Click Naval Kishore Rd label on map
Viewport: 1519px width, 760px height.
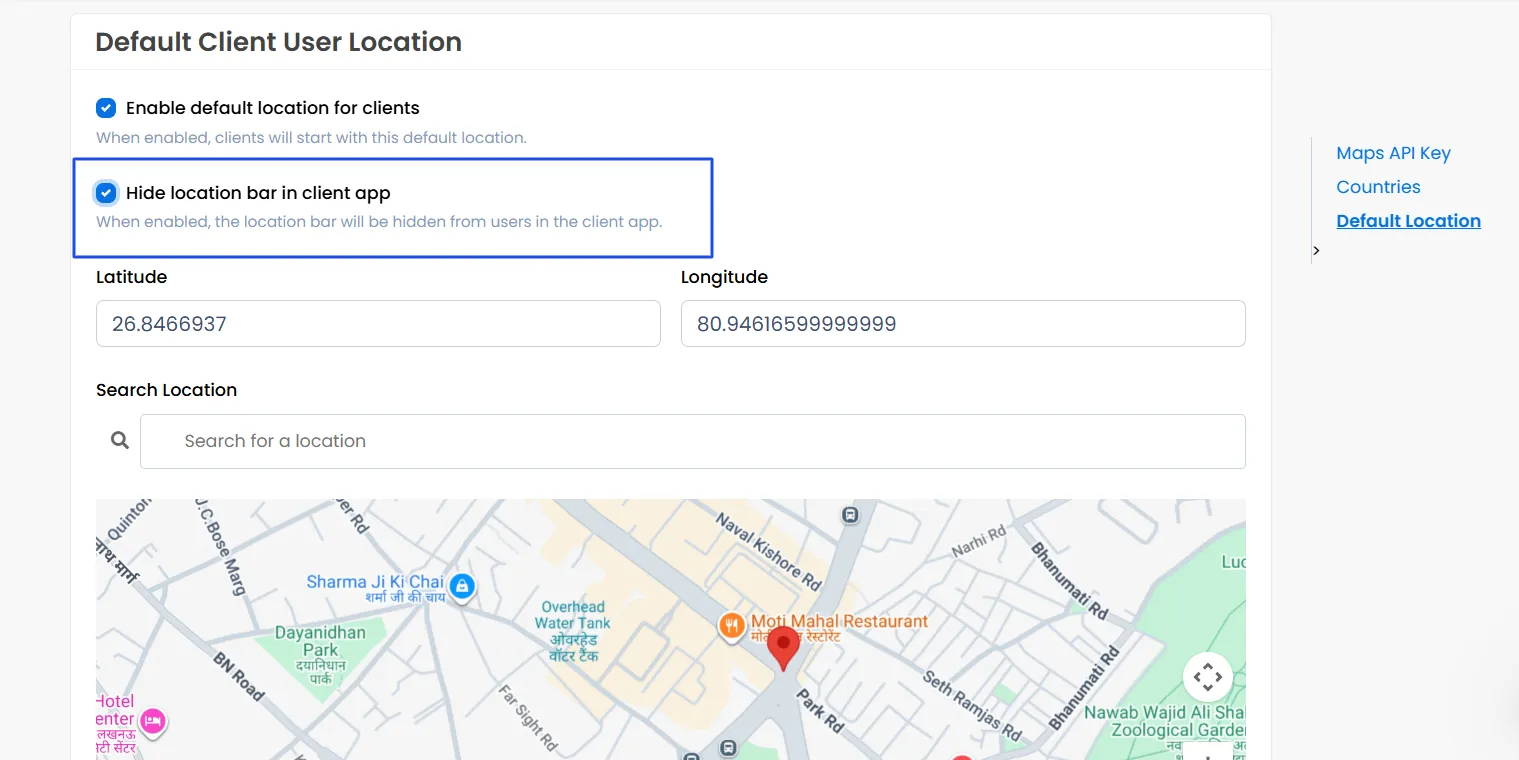pos(769,551)
